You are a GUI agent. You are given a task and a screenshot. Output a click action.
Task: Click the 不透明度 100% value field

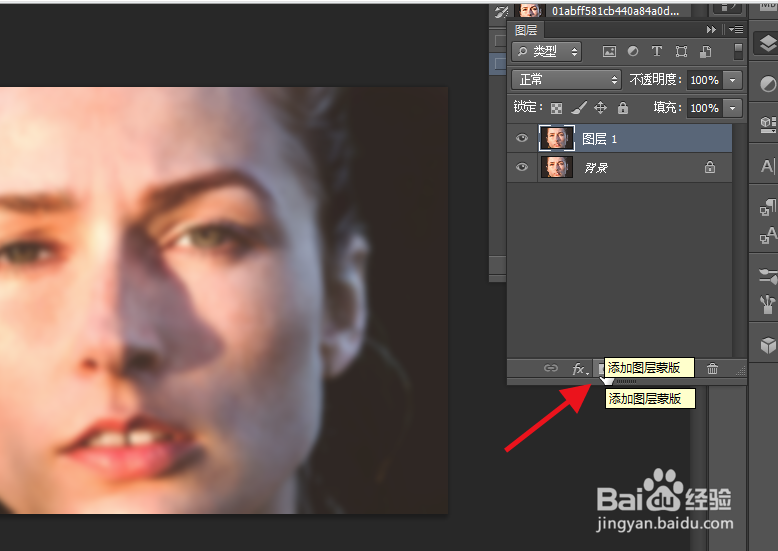click(705, 80)
